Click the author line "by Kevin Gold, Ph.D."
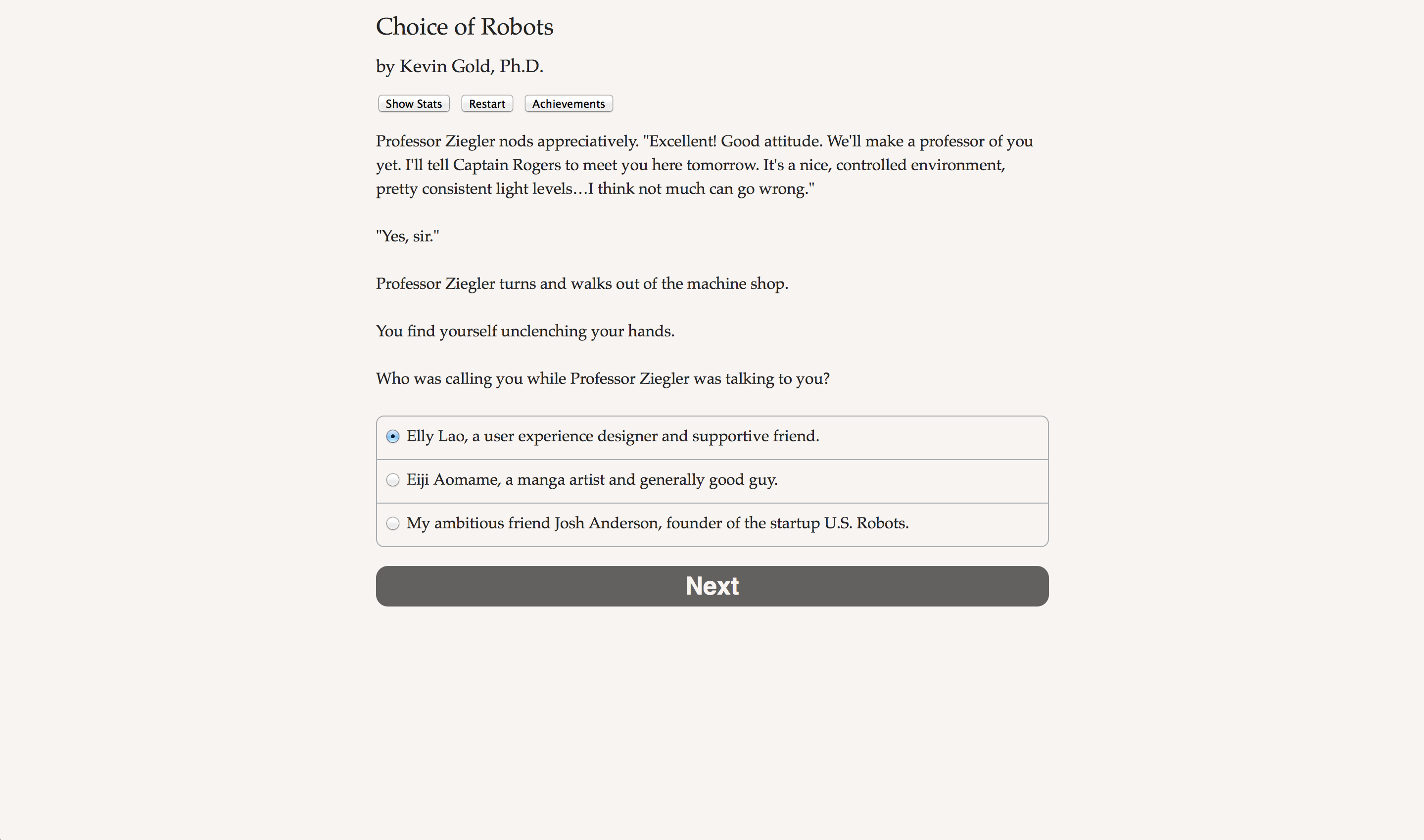1424x840 pixels. [x=459, y=66]
